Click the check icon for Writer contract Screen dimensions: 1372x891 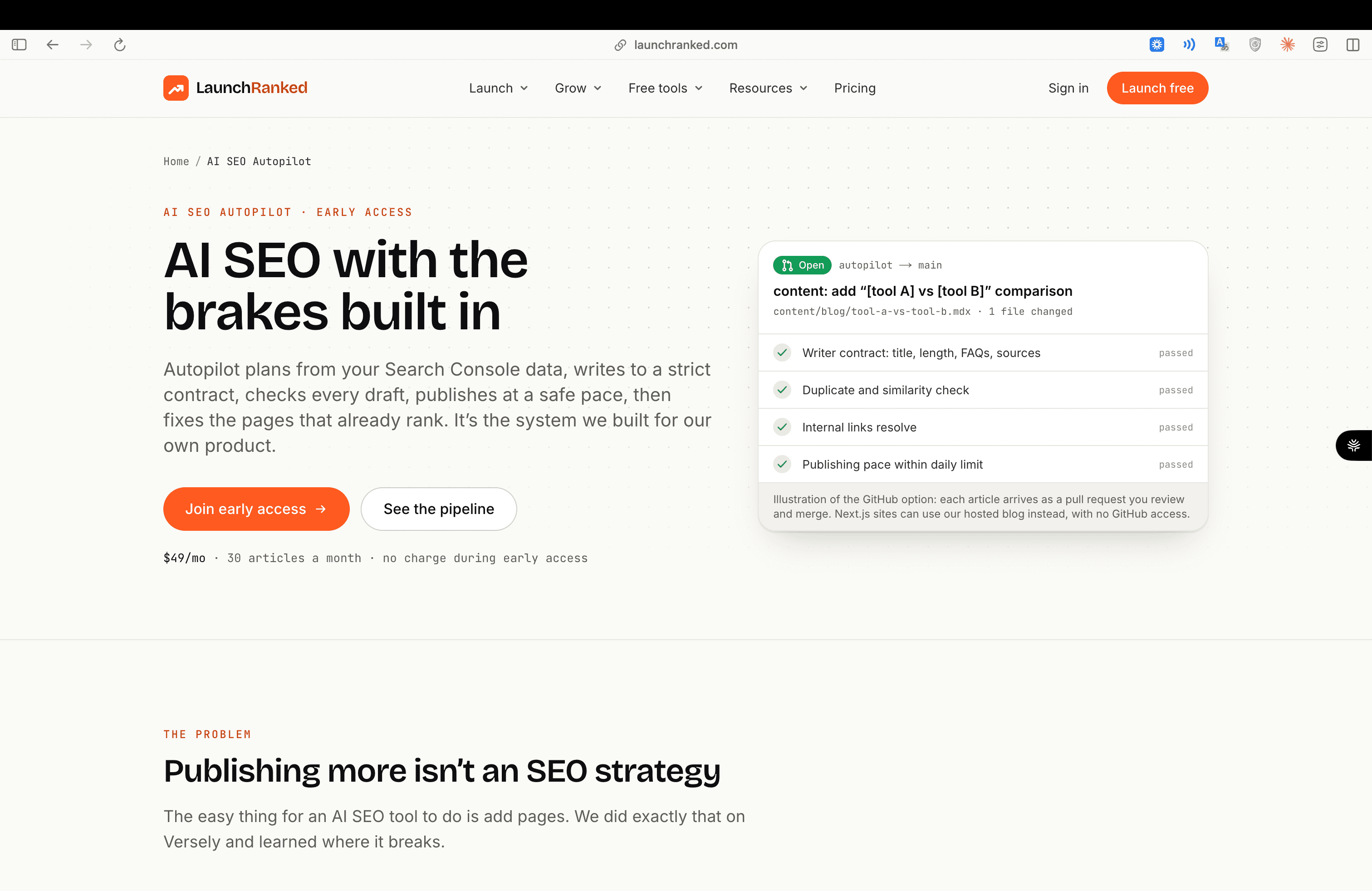[x=782, y=352]
